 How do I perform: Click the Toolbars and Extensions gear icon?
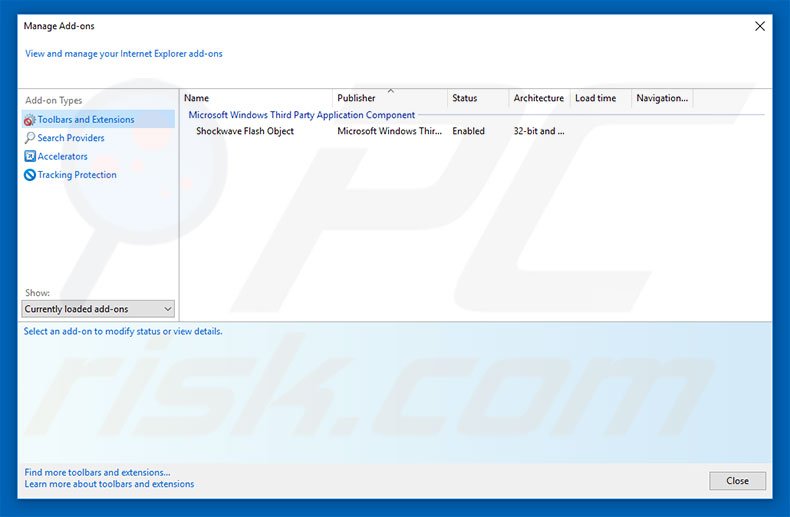[x=30, y=120]
